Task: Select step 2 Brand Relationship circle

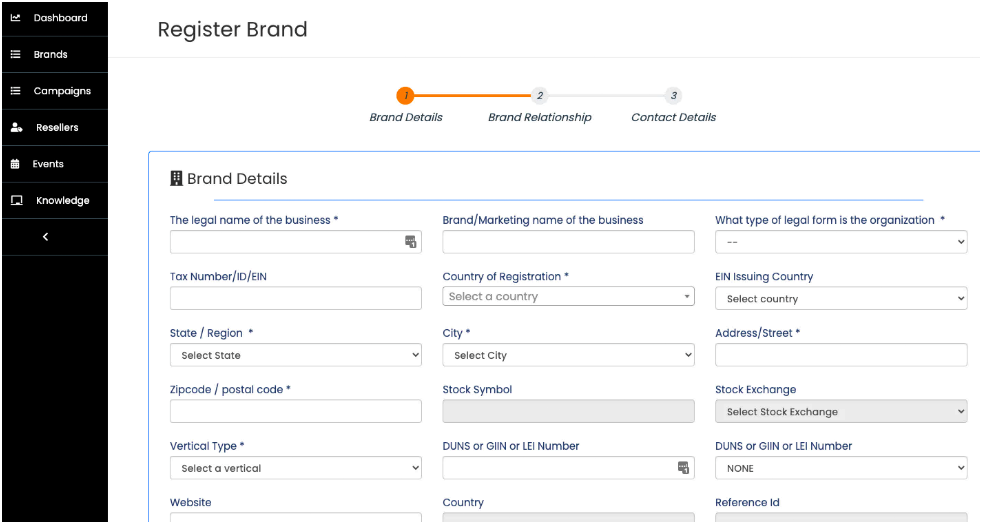Action: tap(539, 96)
